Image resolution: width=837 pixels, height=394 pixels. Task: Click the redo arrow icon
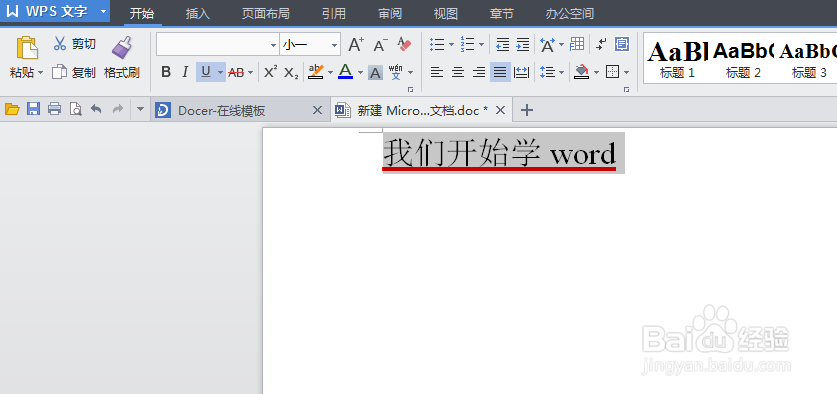pos(117,109)
